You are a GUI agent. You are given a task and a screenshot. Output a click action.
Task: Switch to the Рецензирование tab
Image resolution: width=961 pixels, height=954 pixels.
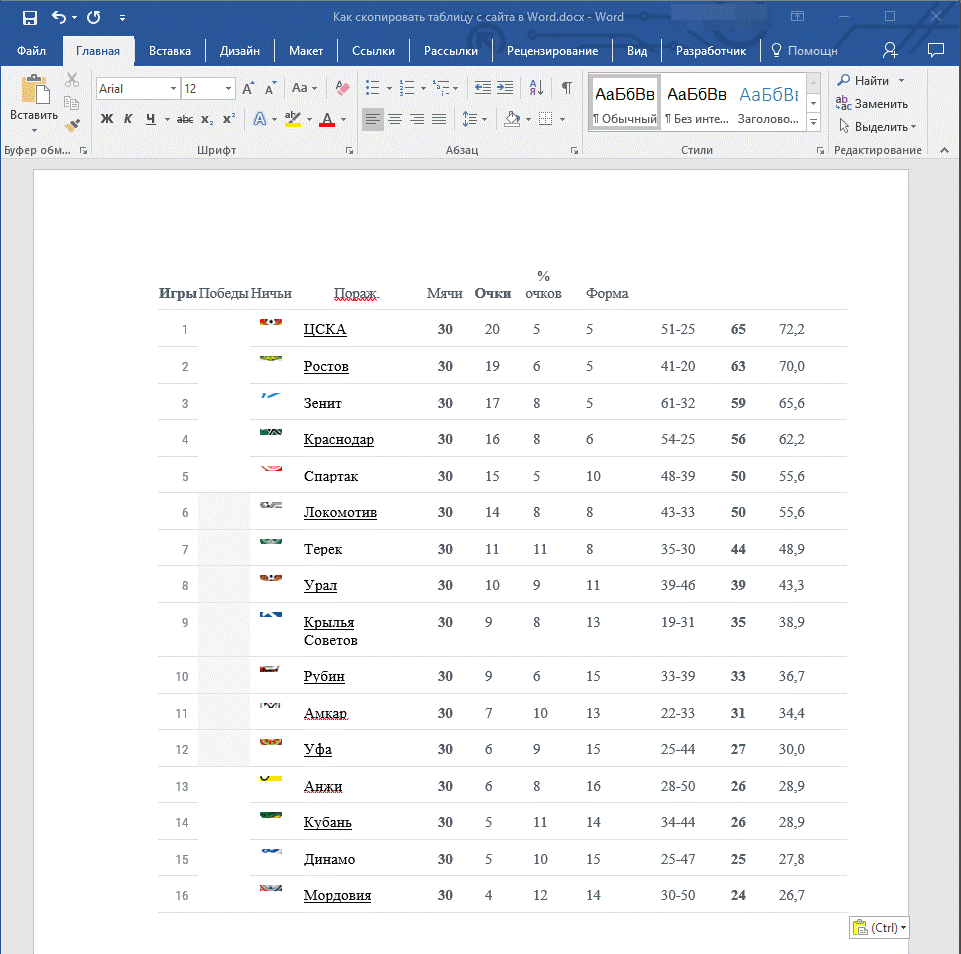click(552, 51)
